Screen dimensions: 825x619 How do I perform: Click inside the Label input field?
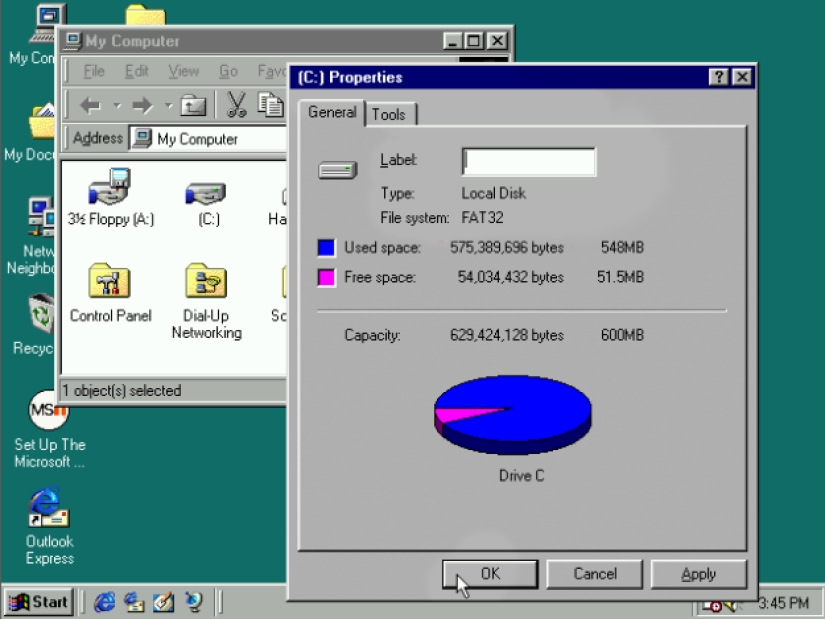pyautogui.click(x=528, y=161)
